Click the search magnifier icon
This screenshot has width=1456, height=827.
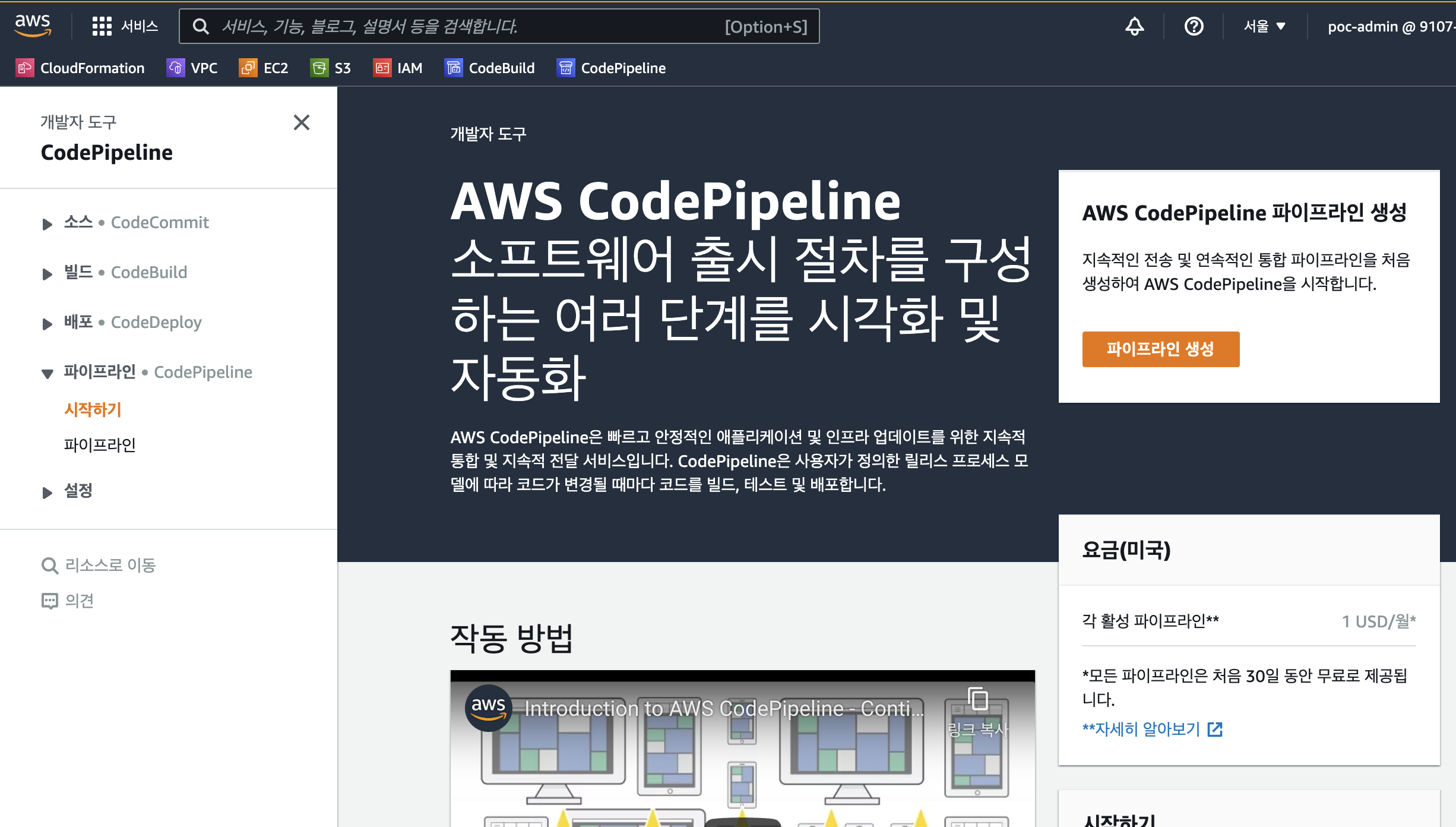(x=201, y=26)
